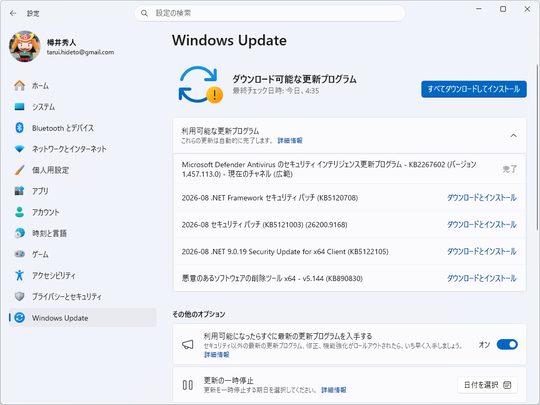Click the large update sync status icon
Image resolution: width=540 pixels, height=405 pixels.
point(200,85)
